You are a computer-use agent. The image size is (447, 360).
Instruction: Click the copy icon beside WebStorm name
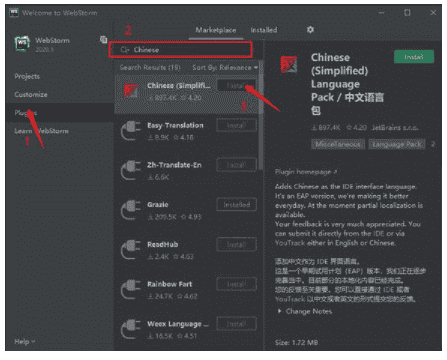[x=103, y=40]
